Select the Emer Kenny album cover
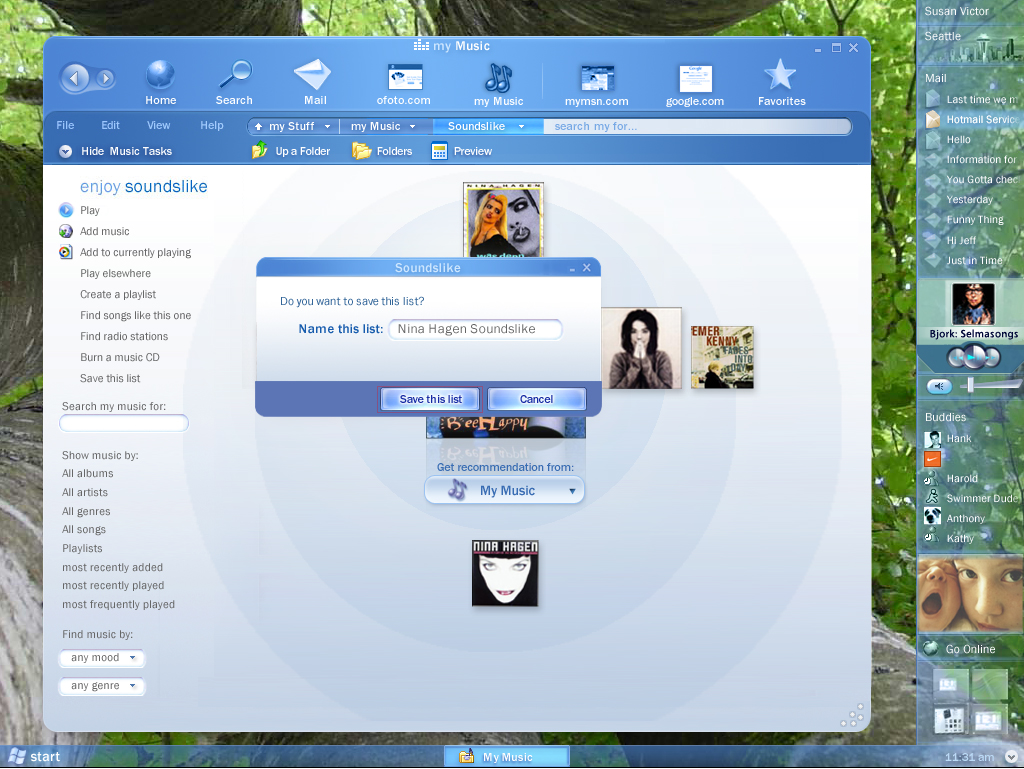The image size is (1024, 769). point(722,357)
